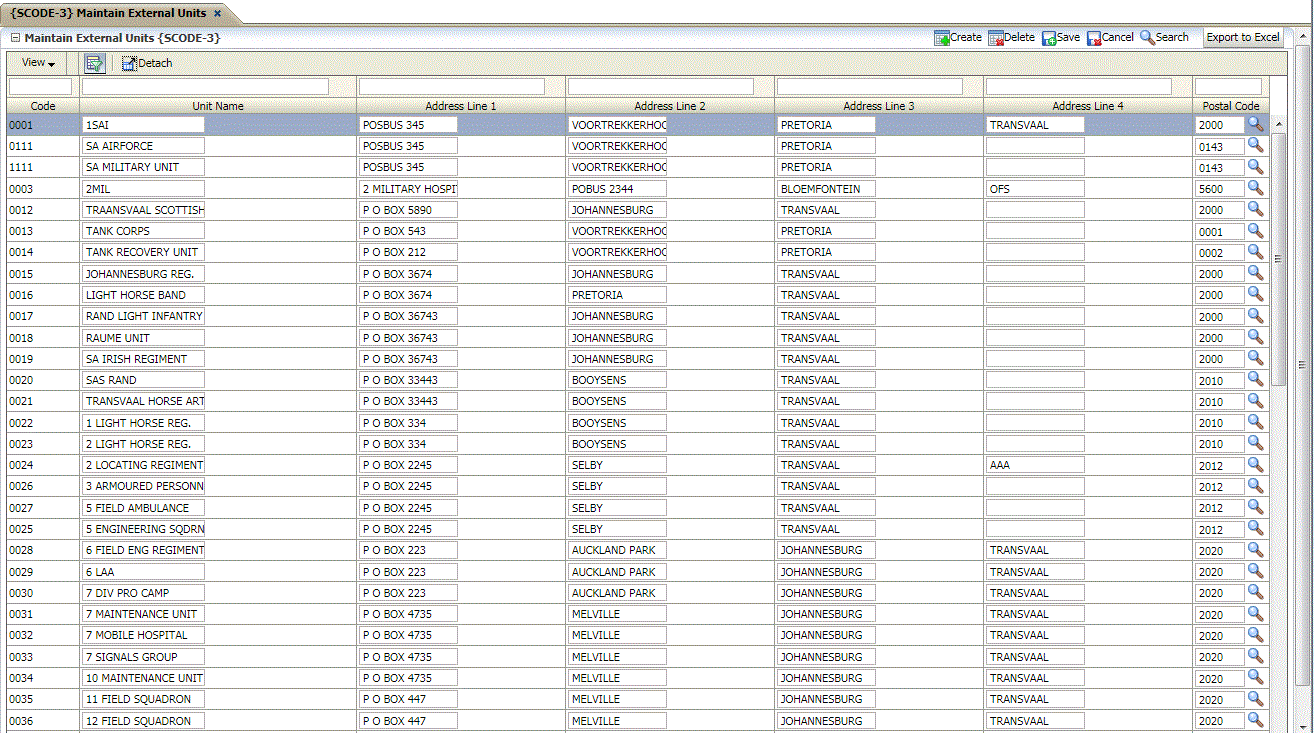Open the View dropdown menu
Image resolution: width=1314 pixels, height=733 pixels.
(x=38, y=63)
